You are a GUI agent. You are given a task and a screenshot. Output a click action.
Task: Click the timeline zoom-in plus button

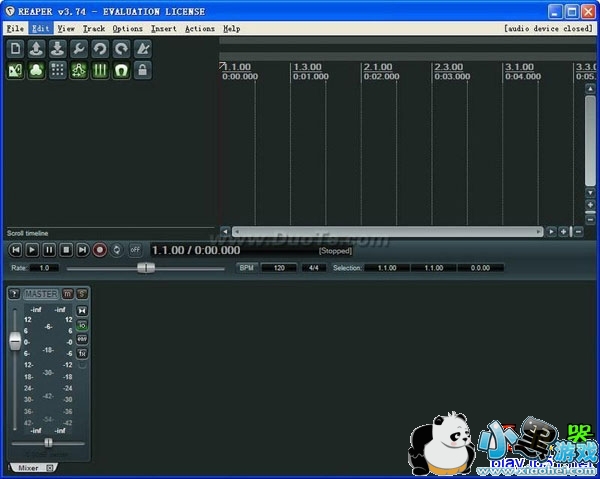click(x=564, y=231)
